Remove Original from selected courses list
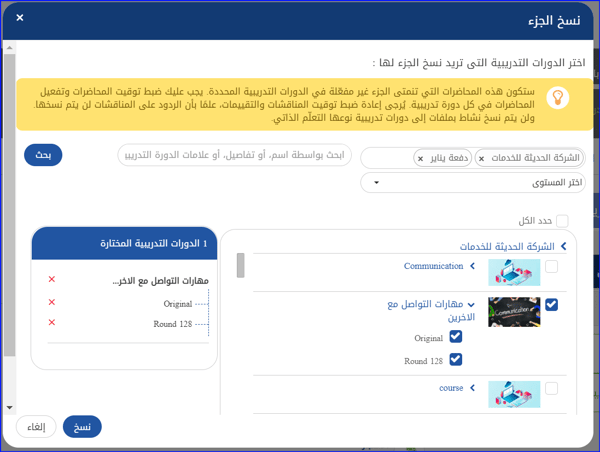 (x=52, y=302)
